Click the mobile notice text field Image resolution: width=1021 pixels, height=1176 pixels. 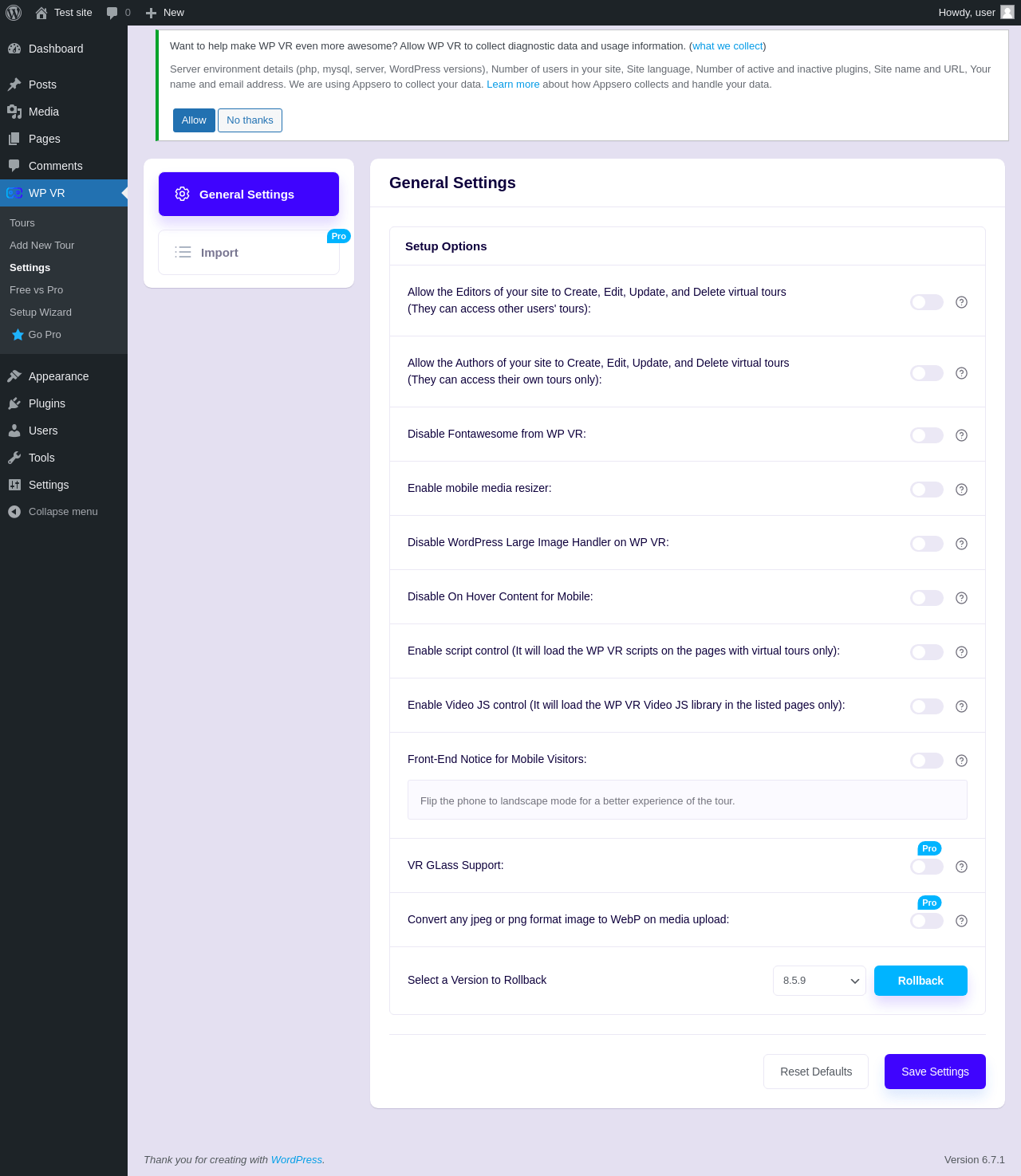tap(688, 800)
